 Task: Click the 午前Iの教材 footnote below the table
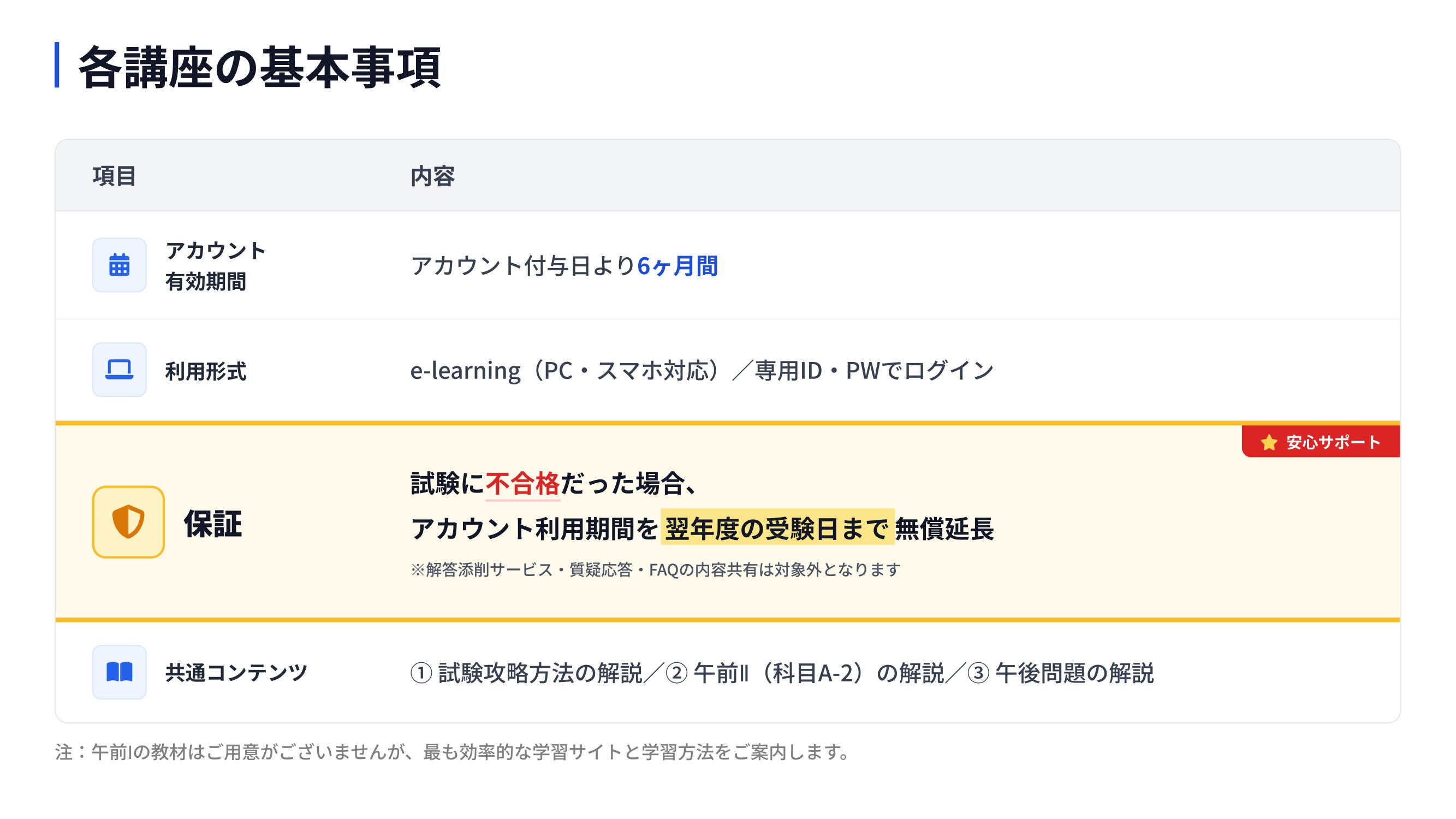point(452,752)
